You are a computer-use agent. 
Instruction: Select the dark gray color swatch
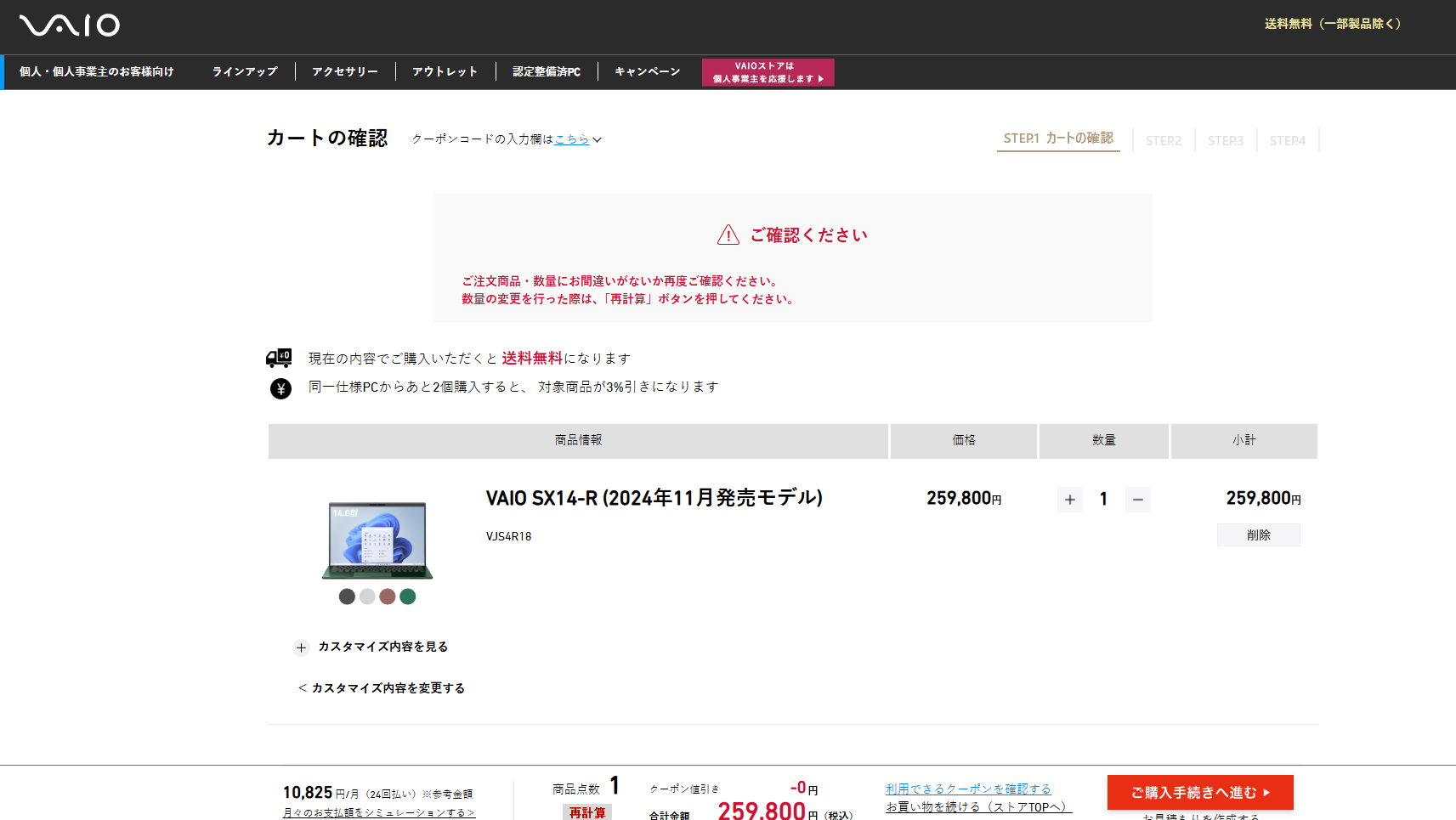tap(347, 597)
